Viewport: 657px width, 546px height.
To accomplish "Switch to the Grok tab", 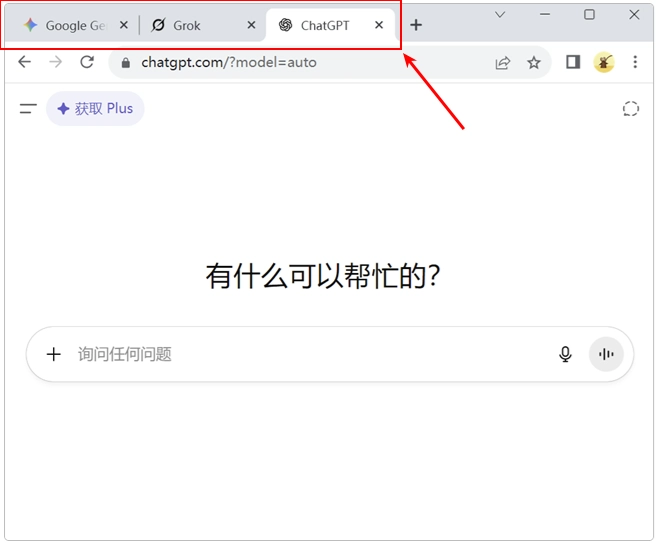I will click(203, 26).
